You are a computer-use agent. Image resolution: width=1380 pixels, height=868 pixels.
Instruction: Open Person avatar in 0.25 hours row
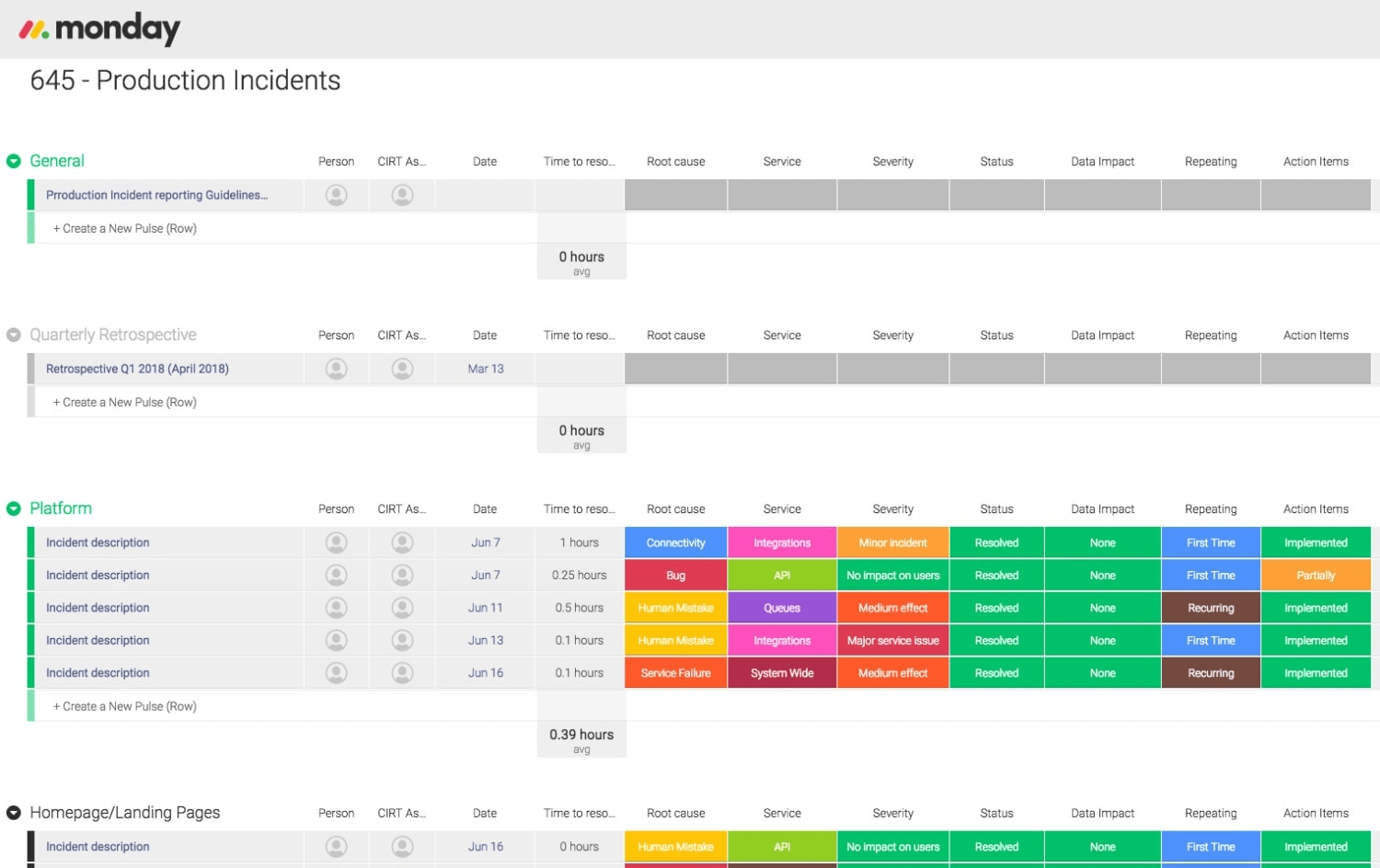click(x=337, y=576)
